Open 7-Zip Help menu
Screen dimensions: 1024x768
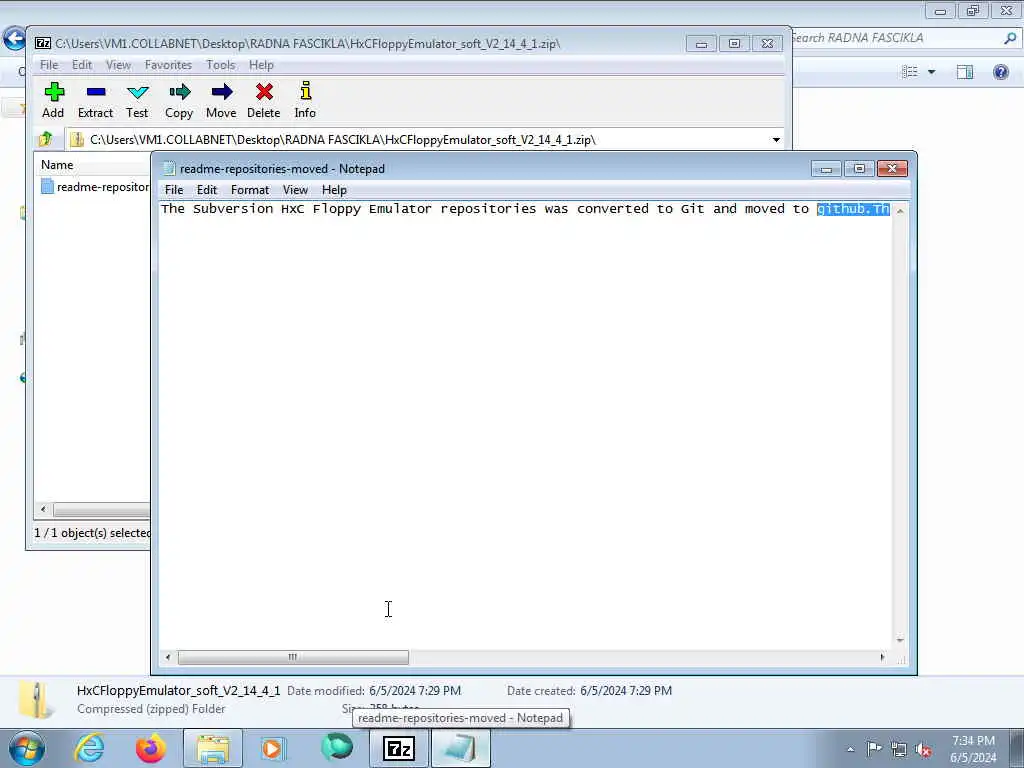point(261,65)
